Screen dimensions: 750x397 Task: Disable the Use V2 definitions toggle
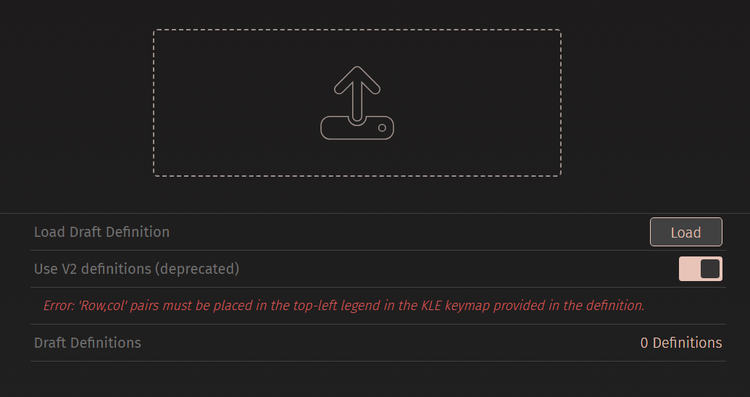[700, 269]
